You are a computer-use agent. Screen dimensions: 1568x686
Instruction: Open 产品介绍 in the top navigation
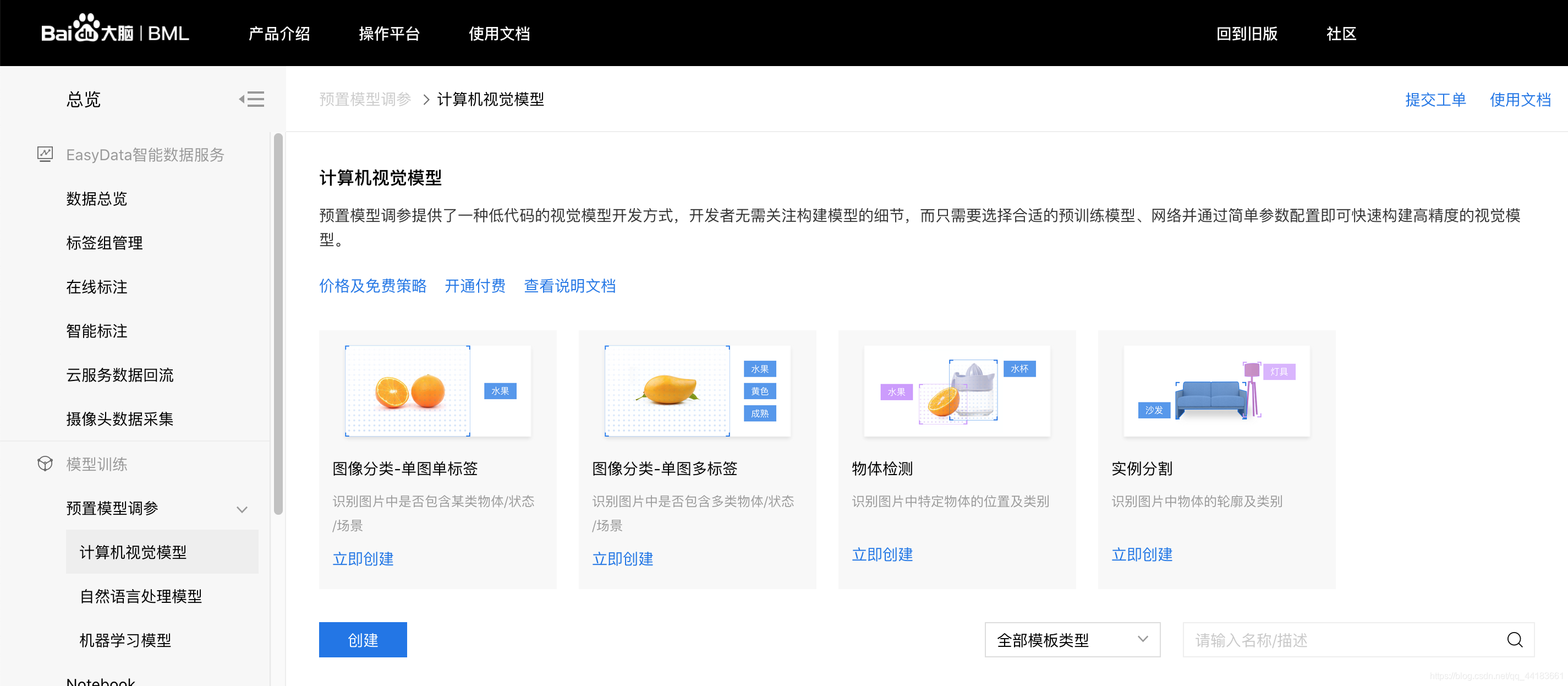[279, 34]
